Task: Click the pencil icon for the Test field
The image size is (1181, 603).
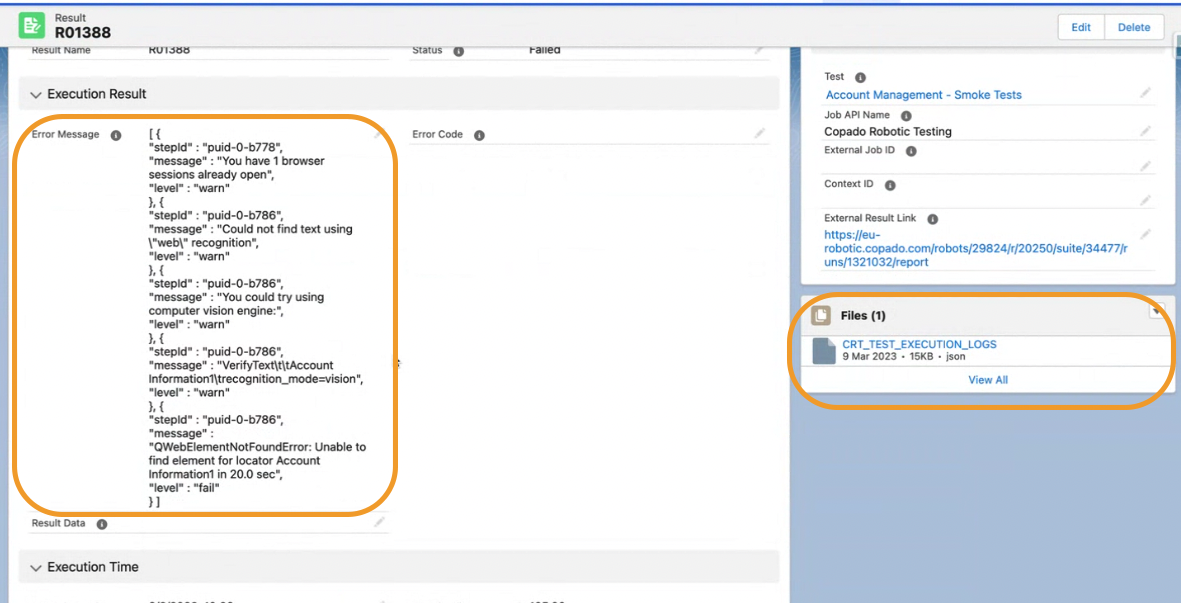Action: [x=1145, y=93]
